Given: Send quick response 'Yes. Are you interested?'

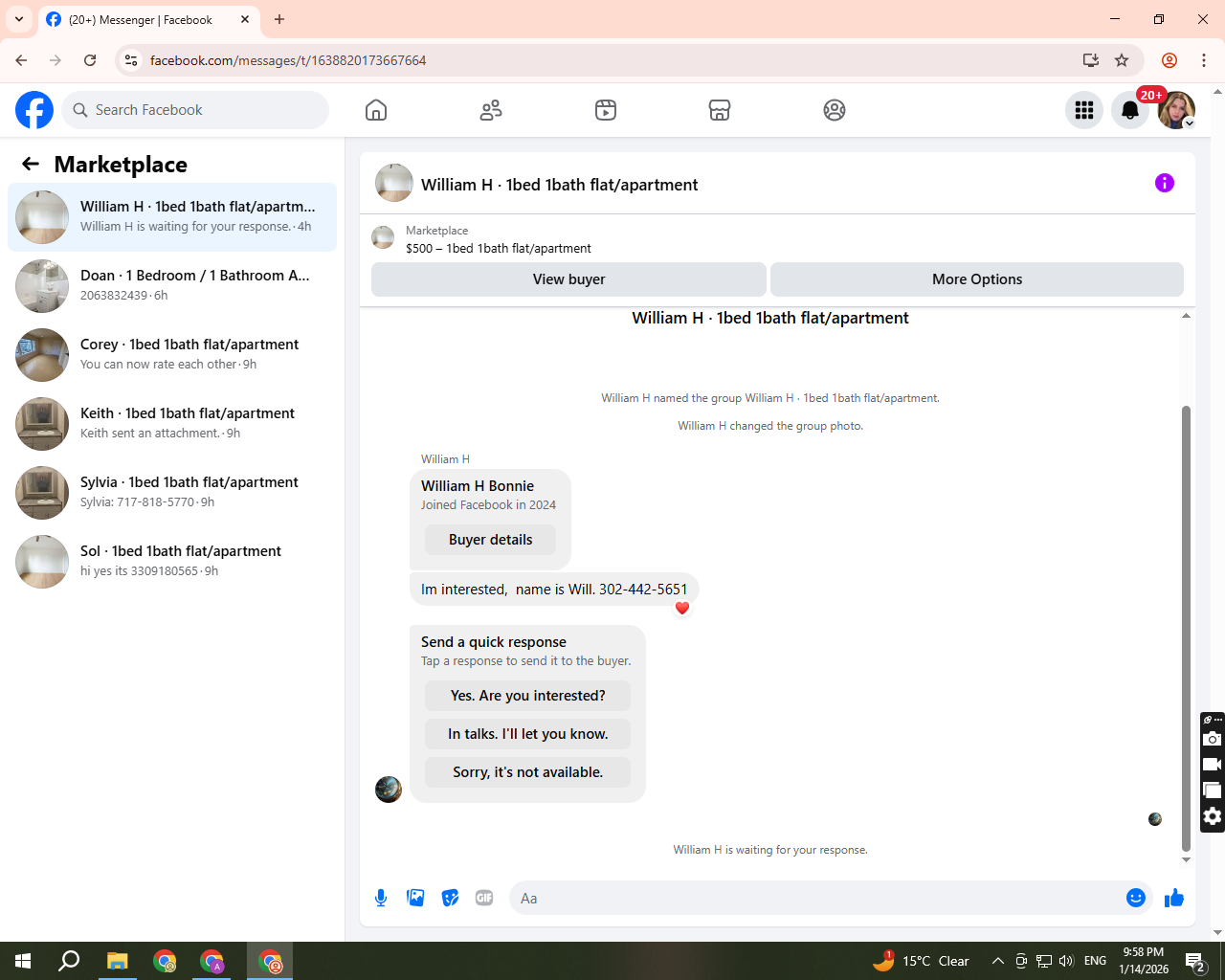Looking at the screenshot, I should [x=527, y=696].
